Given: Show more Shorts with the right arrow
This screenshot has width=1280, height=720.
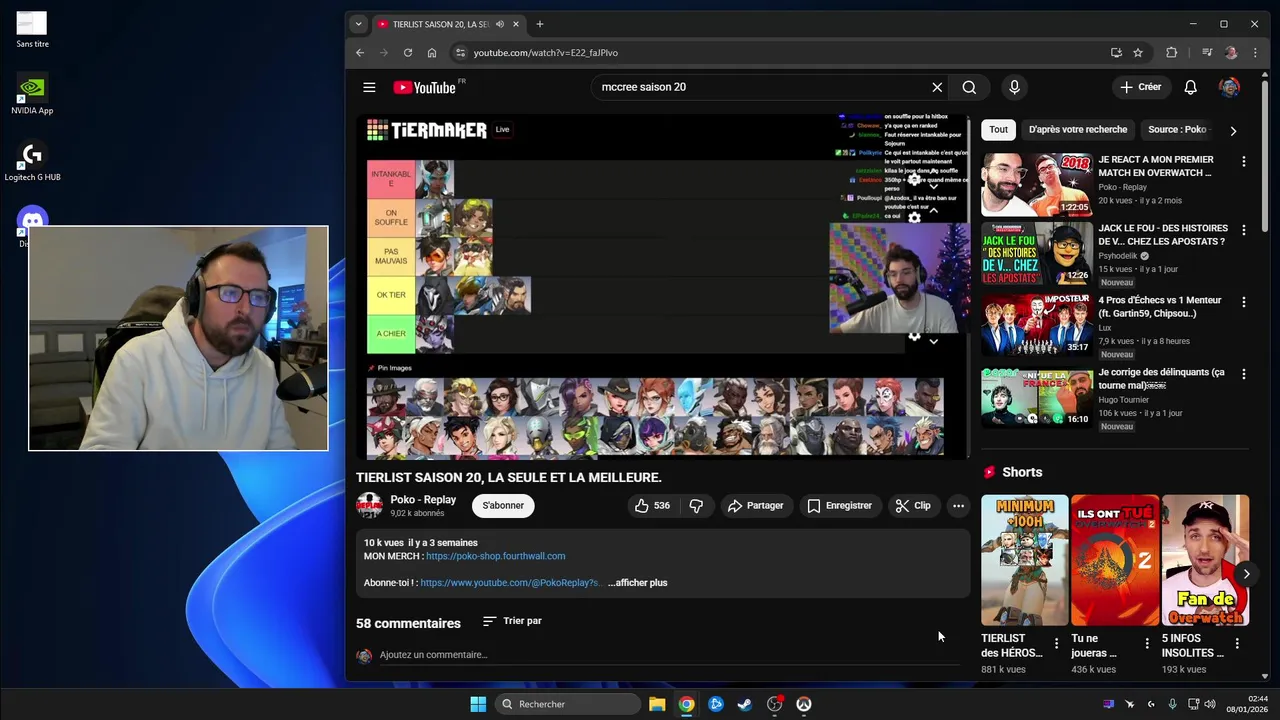Looking at the screenshot, I should click(1245, 574).
